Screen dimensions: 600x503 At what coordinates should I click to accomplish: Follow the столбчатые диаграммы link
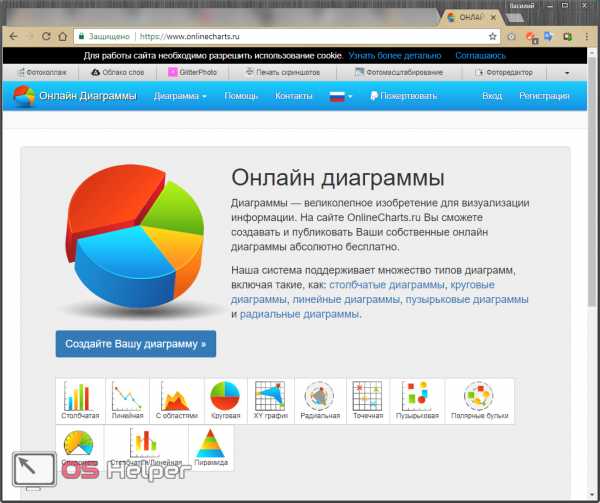386,285
